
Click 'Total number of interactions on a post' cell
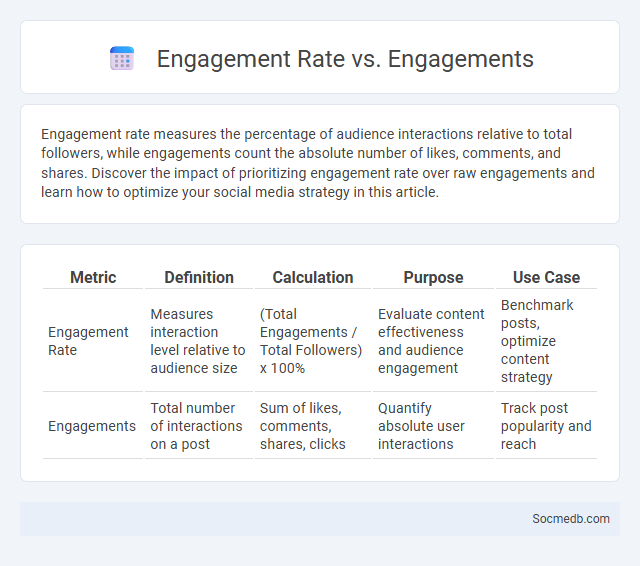[x=199, y=426]
